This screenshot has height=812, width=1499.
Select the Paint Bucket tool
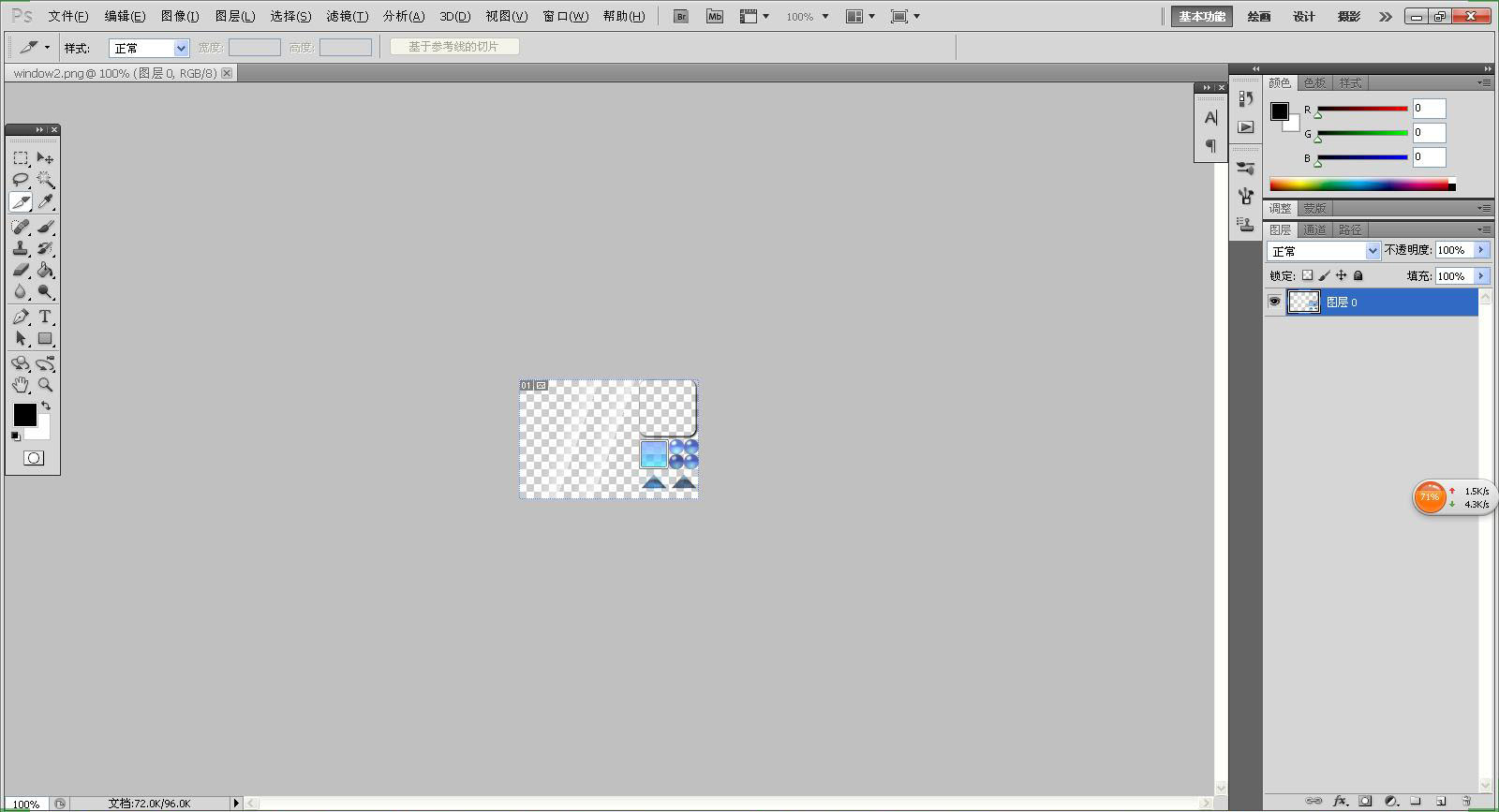(x=45, y=270)
